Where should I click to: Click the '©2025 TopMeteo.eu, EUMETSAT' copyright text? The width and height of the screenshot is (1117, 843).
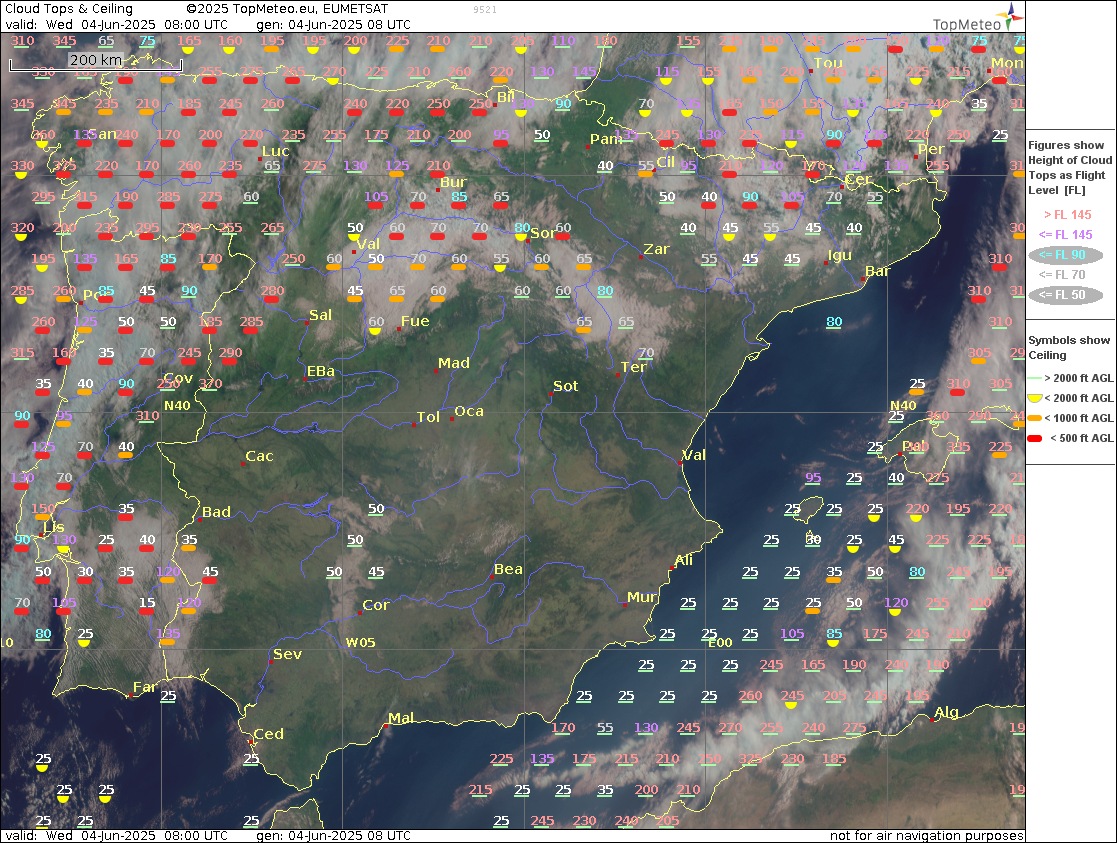point(287,9)
